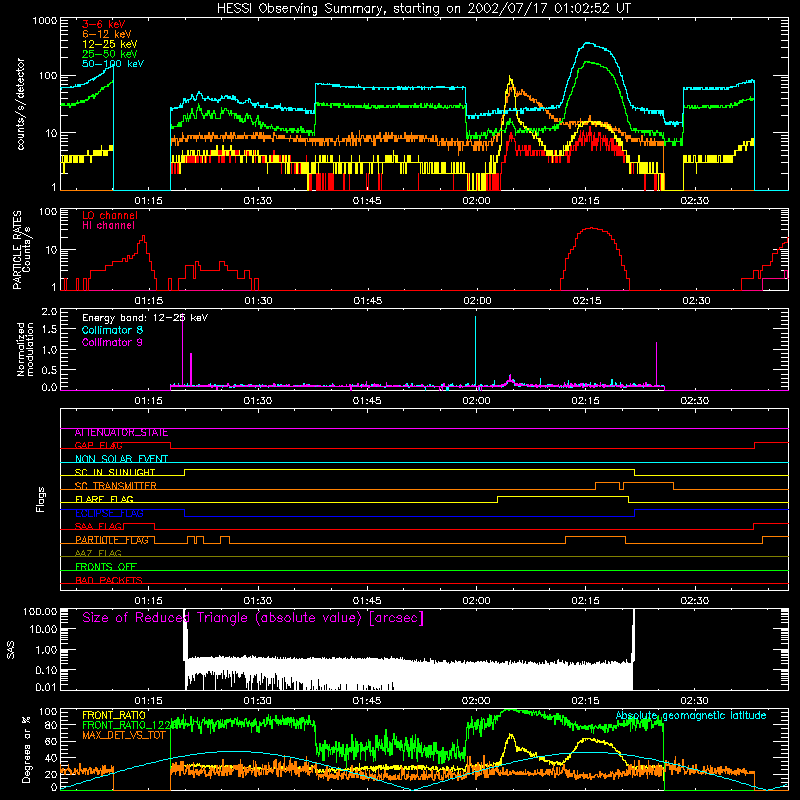
Task: Click the "2.0" modulation axis tick
Action: (49, 312)
